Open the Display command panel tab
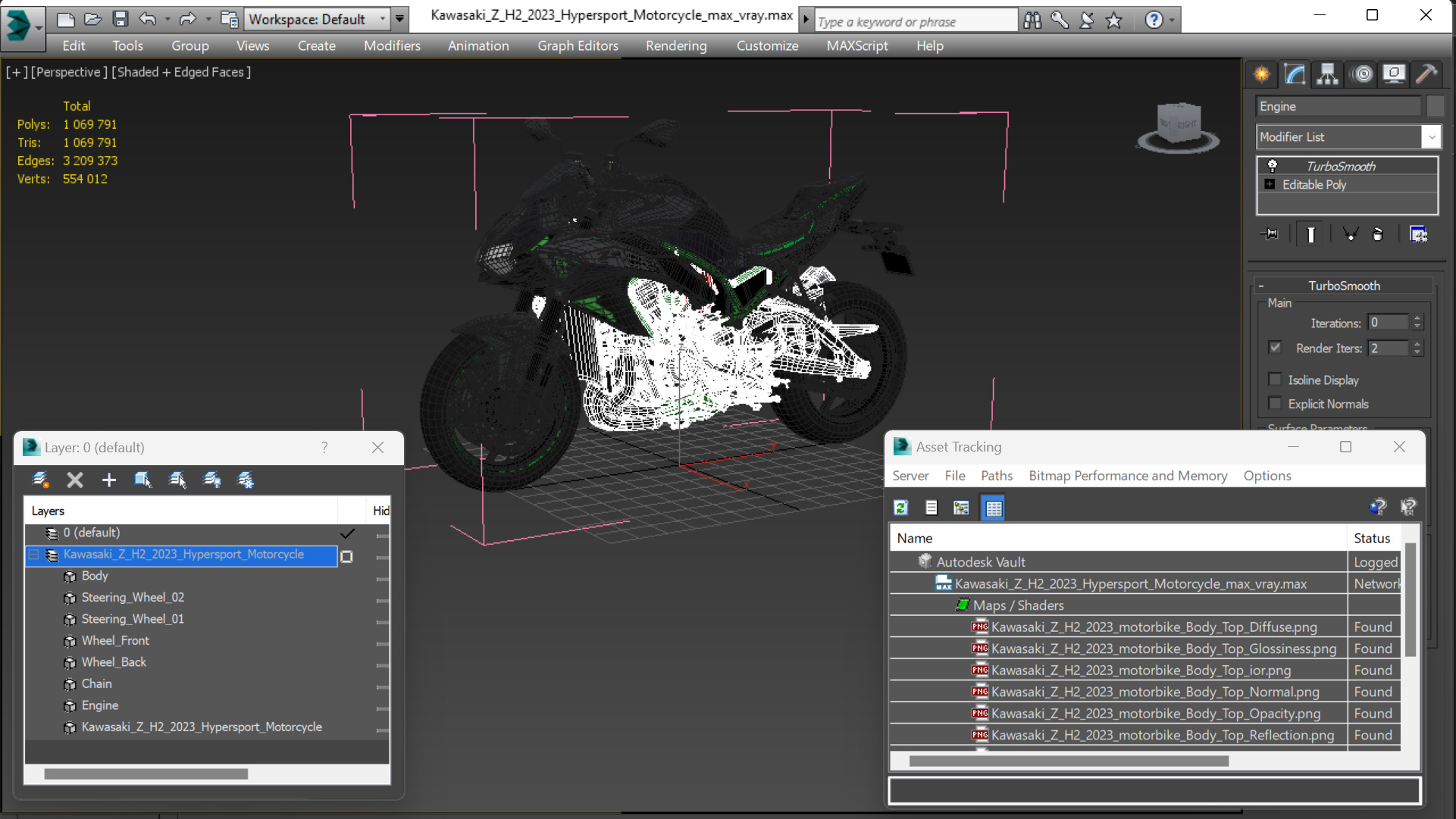The width and height of the screenshot is (1456, 819). pyautogui.click(x=1394, y=74)
